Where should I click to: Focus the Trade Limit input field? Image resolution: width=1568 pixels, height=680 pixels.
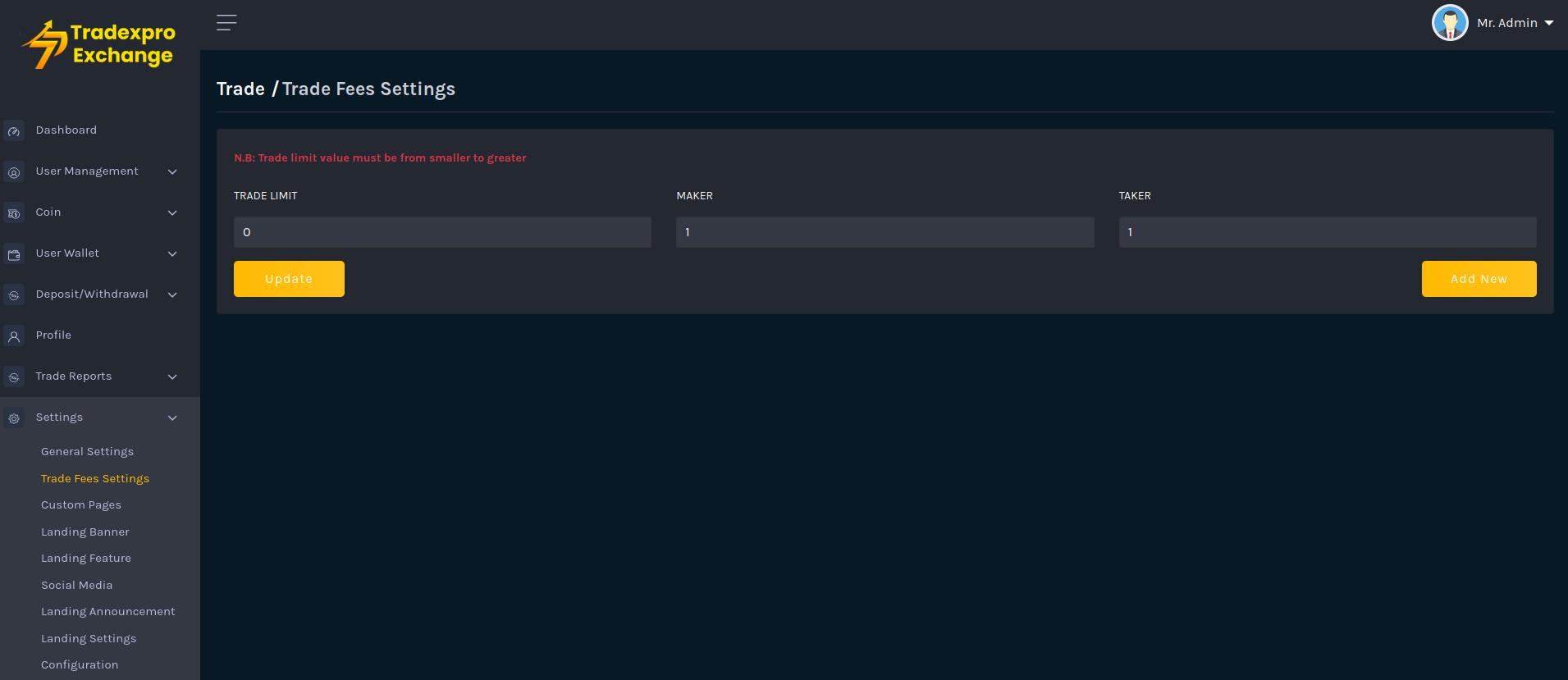coord(442,232)
